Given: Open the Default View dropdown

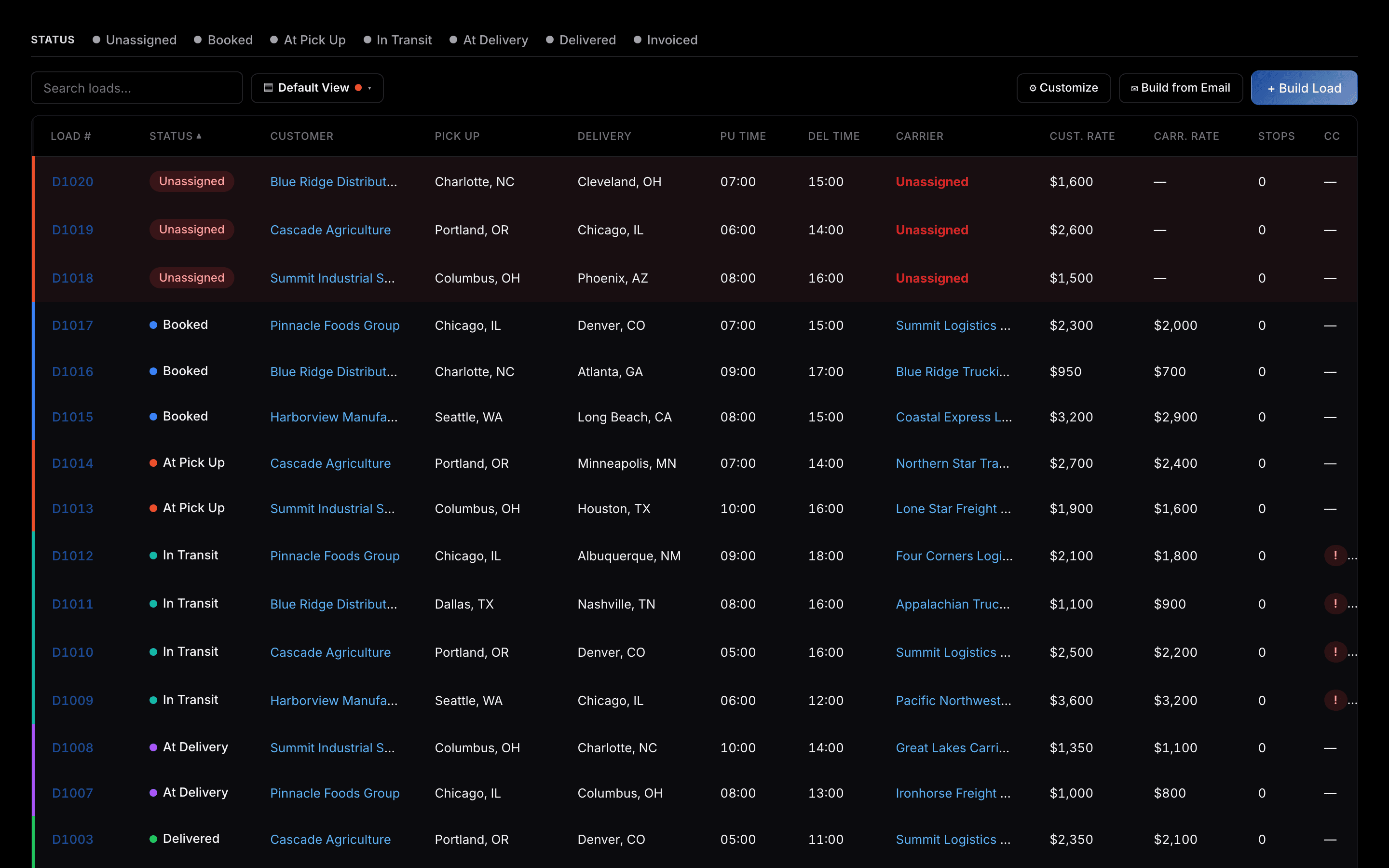Looking at the screenshot, I should (x=317, y=88).
